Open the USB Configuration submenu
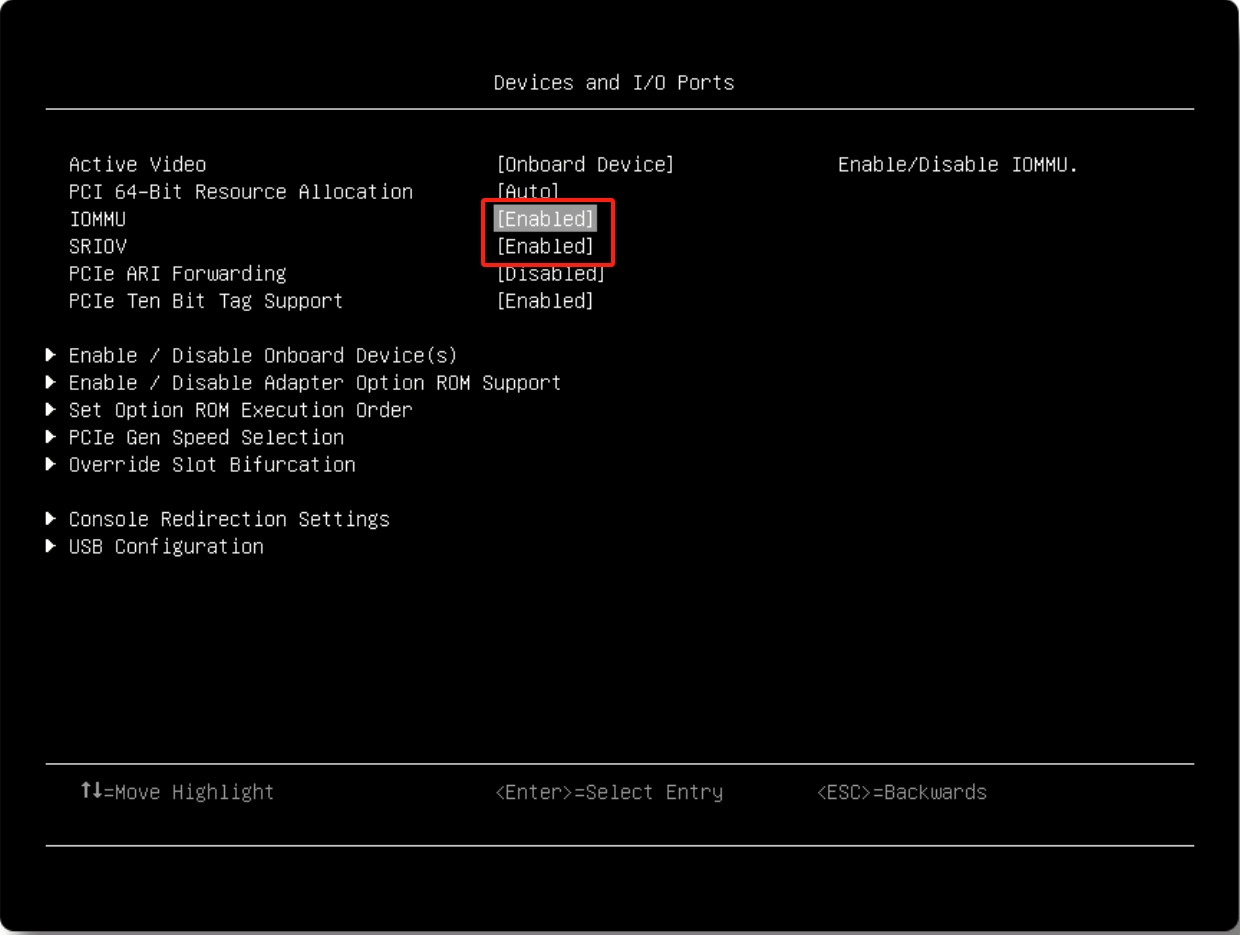Screen dimensions: 1240x935 pos(166,546)
